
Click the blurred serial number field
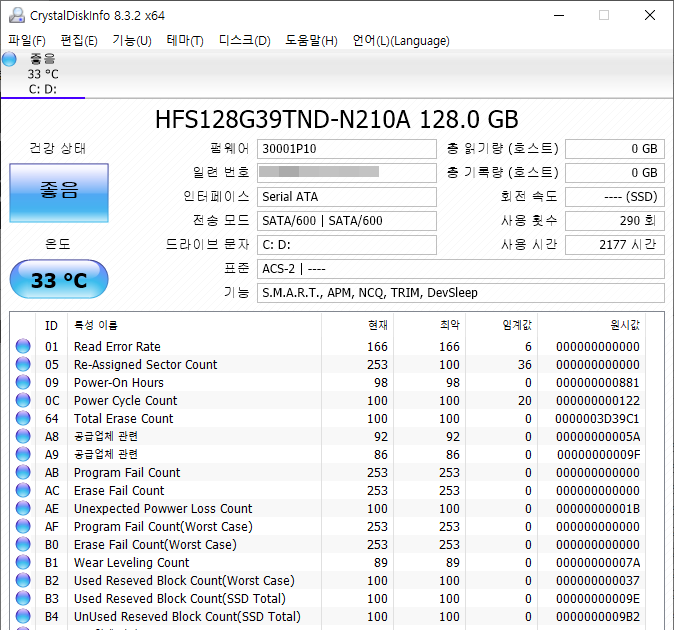pos(346,173)
